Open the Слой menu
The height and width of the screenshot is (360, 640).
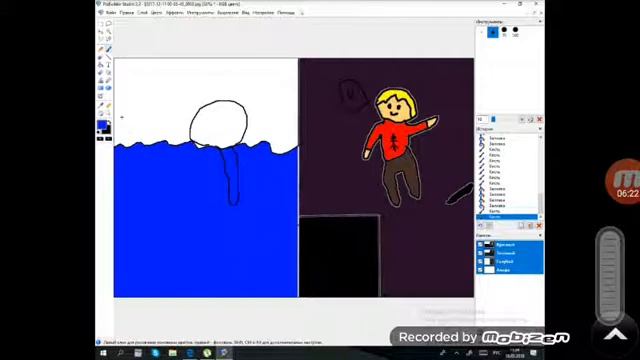click(x=142, y=13)
